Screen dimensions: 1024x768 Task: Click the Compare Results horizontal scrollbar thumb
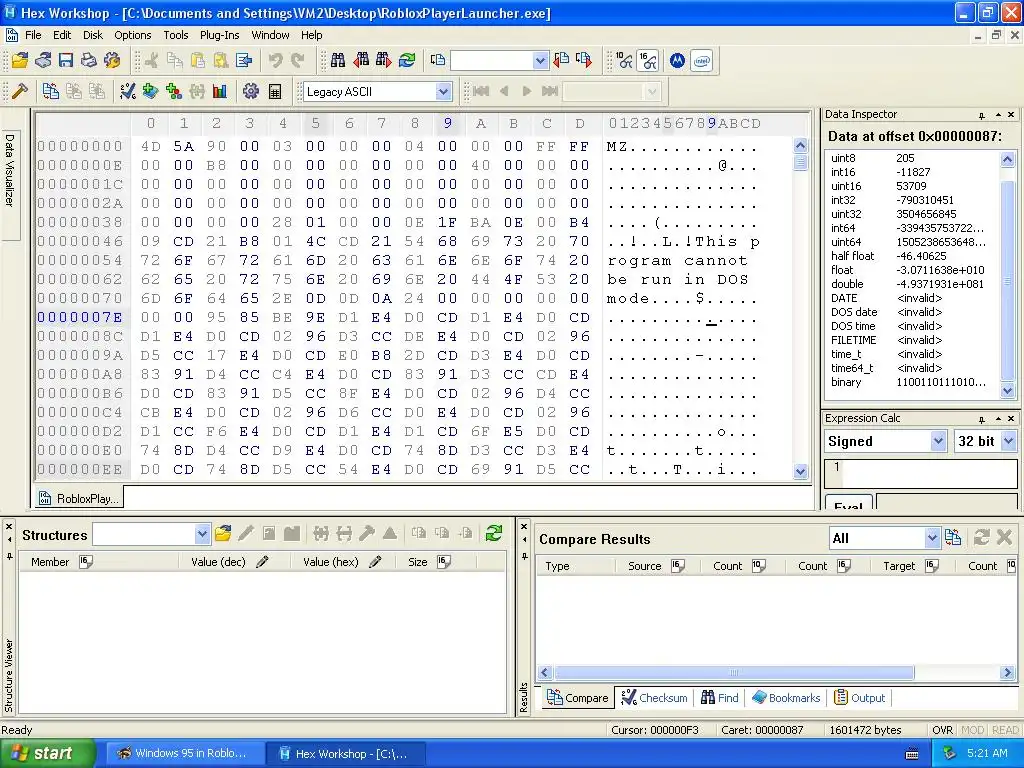[734, 672]
